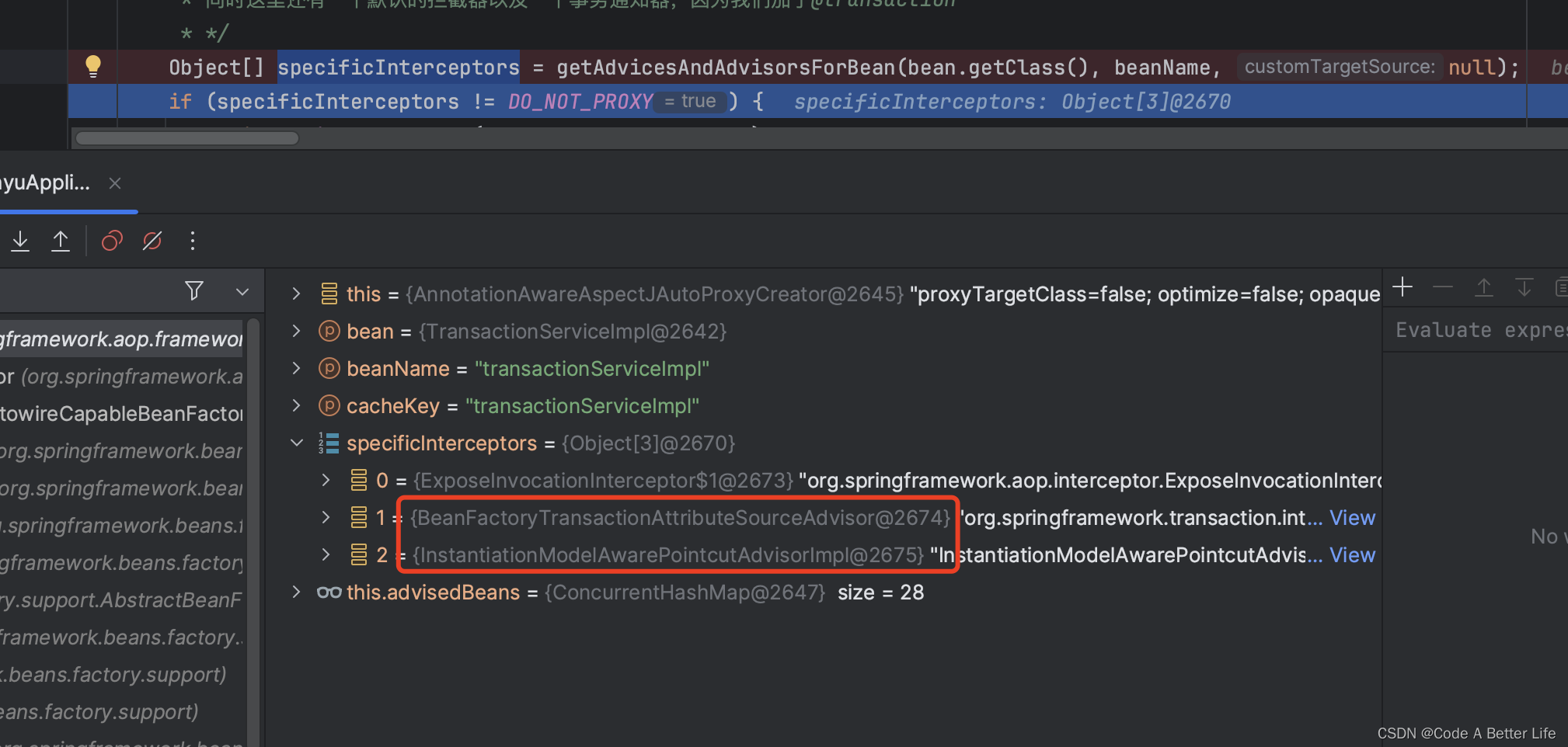
Task: Click the move watch up arrow icon
Action: (1484, 287)
